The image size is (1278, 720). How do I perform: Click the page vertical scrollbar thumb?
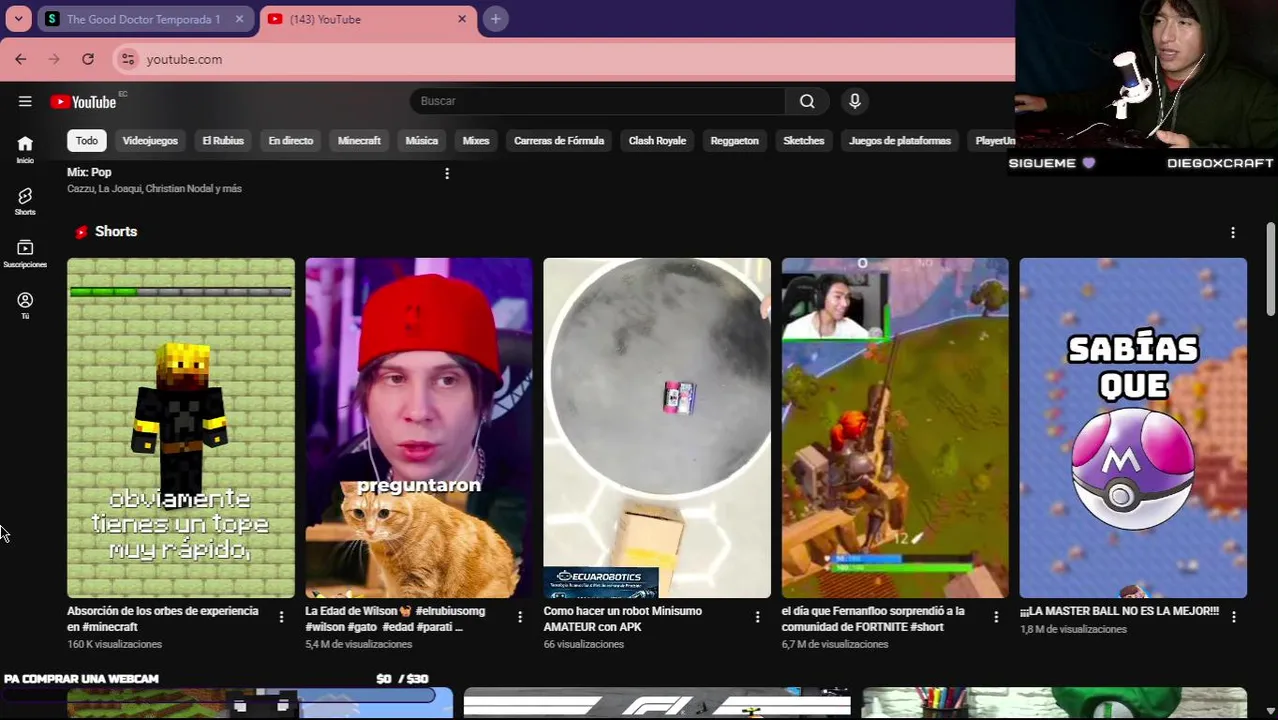coord(1270,270)
